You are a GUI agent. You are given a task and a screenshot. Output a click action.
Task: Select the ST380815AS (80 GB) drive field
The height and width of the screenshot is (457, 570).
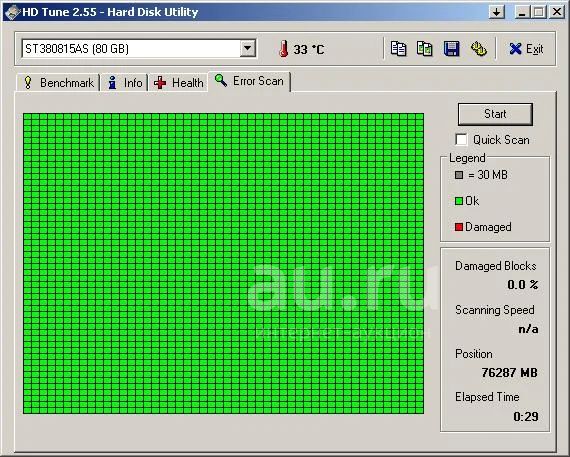[x=139, y=49]
